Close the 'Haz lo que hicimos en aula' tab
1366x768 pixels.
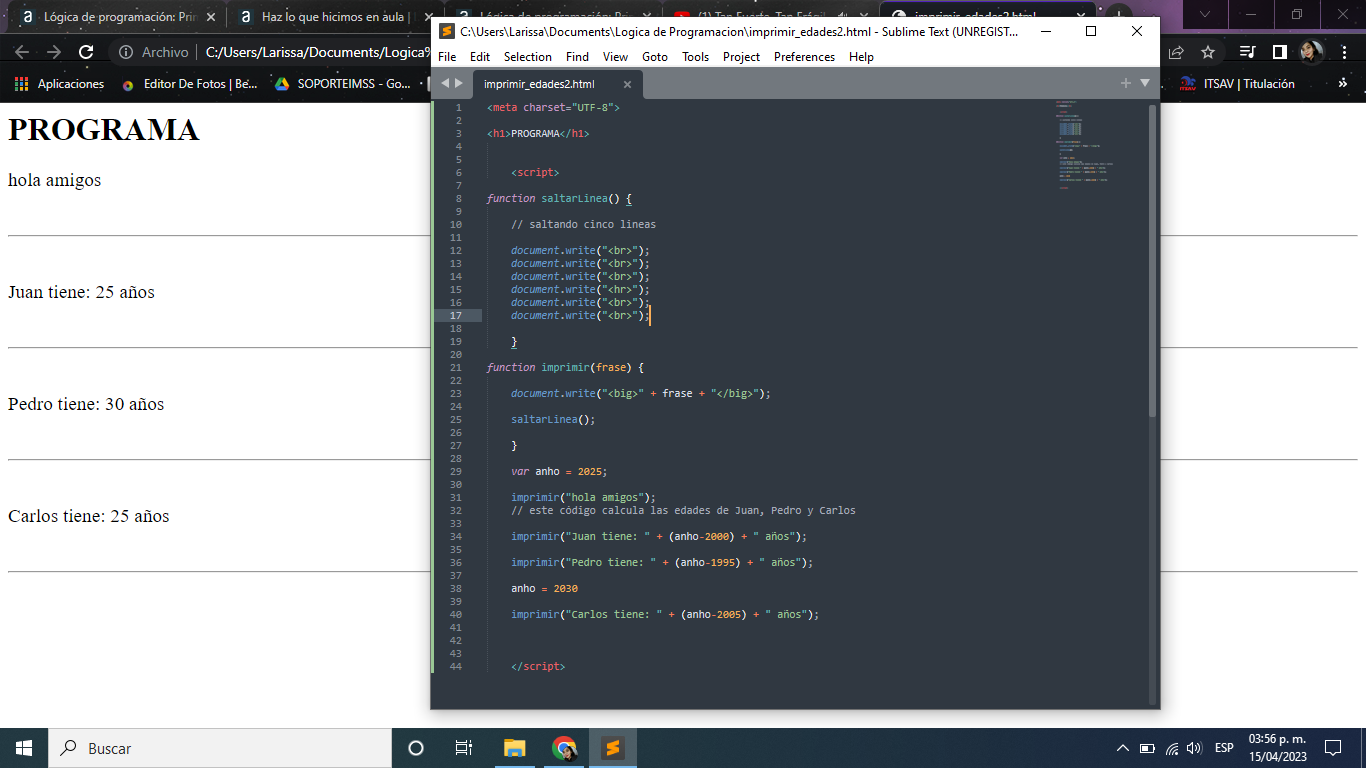pyautogui.click(x=428, y=16)
